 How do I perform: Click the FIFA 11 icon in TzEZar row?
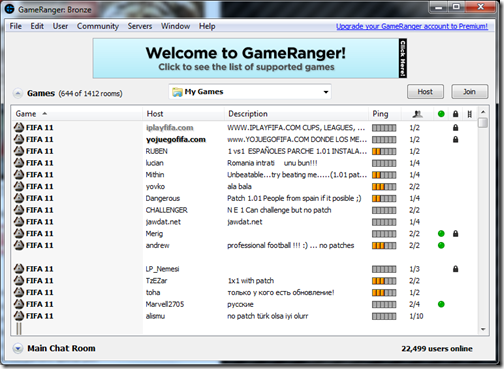pos(19,280)
